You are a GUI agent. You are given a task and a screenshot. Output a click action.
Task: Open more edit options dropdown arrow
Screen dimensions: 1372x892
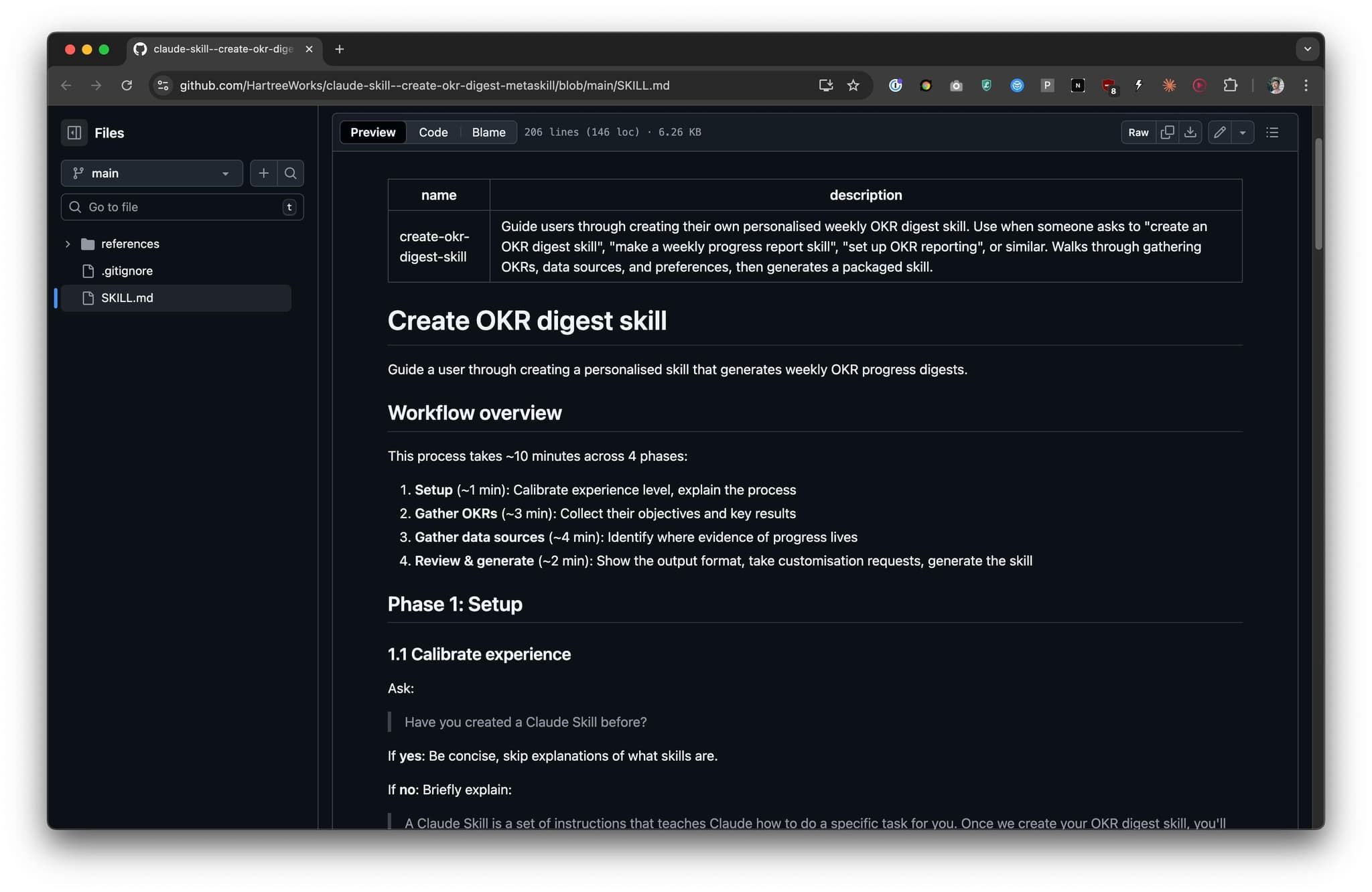(1243, 133)
